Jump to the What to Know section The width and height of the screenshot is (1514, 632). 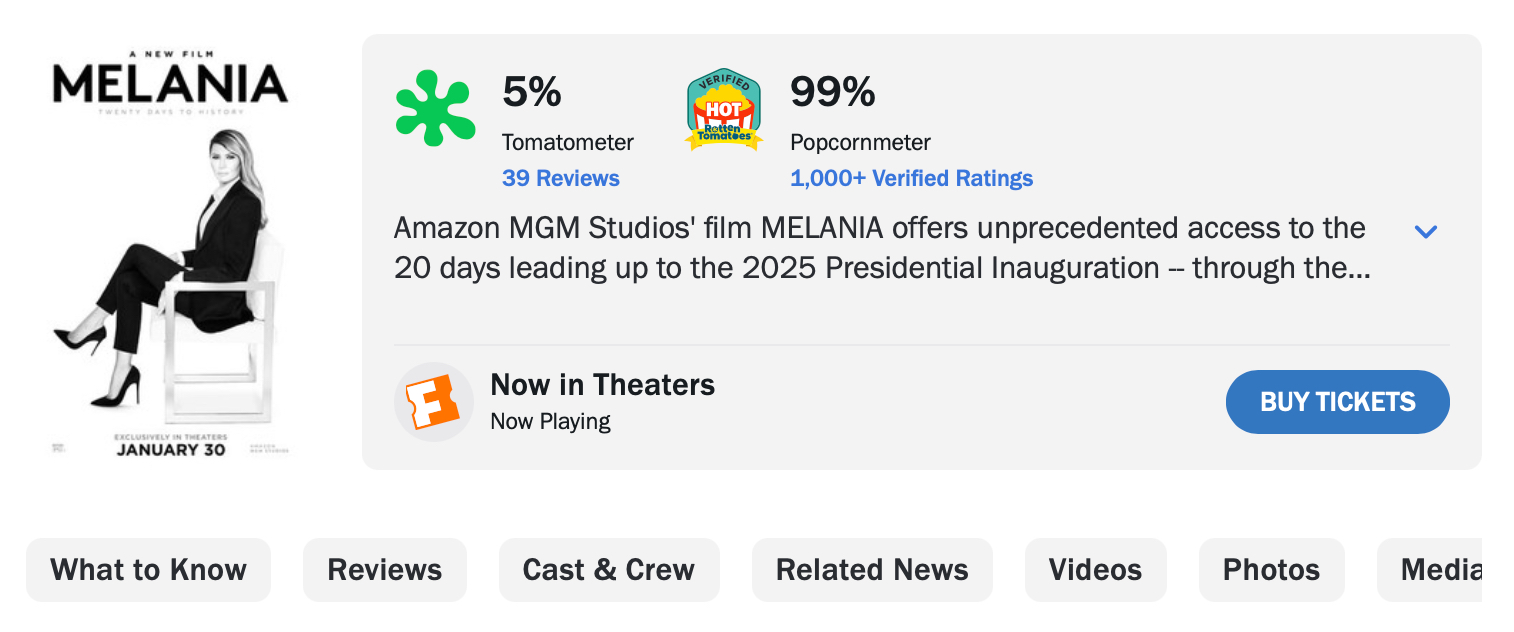(148, 570)
